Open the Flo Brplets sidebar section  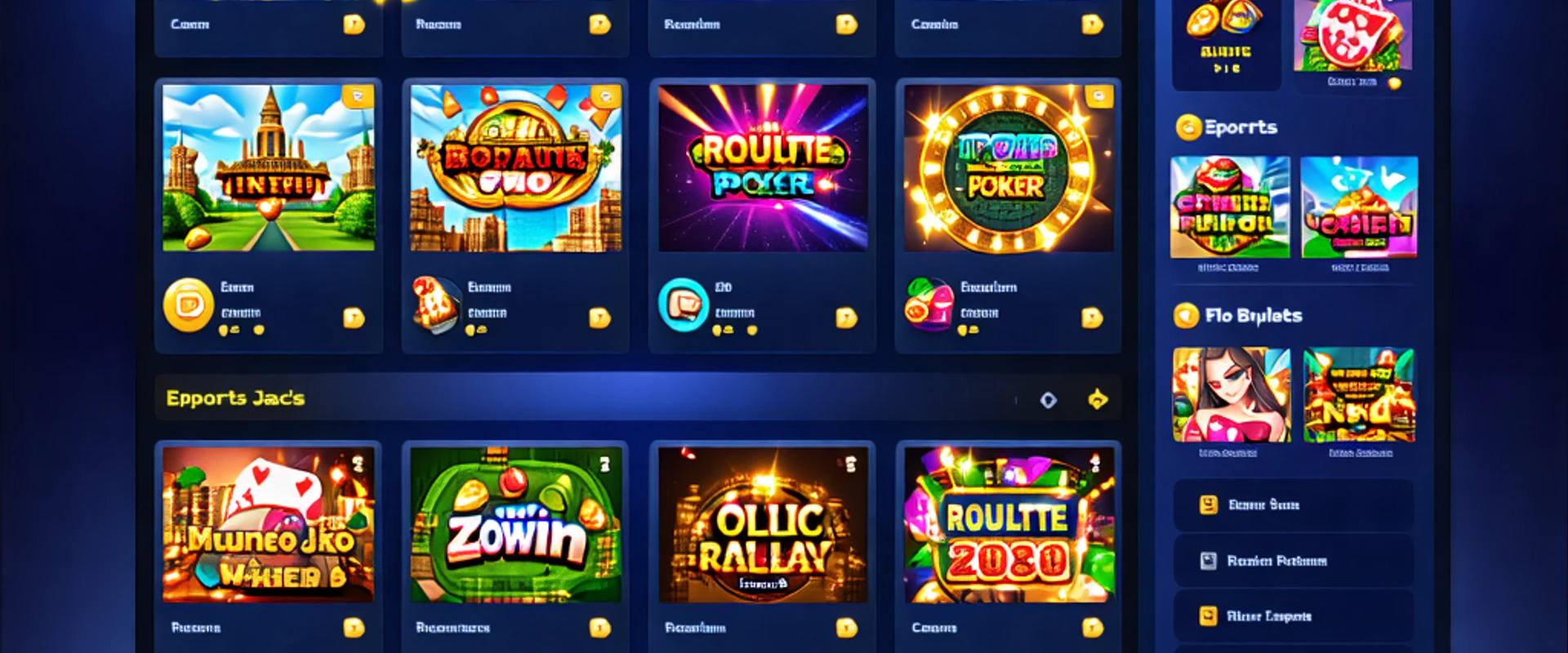tap(1254, 315)
